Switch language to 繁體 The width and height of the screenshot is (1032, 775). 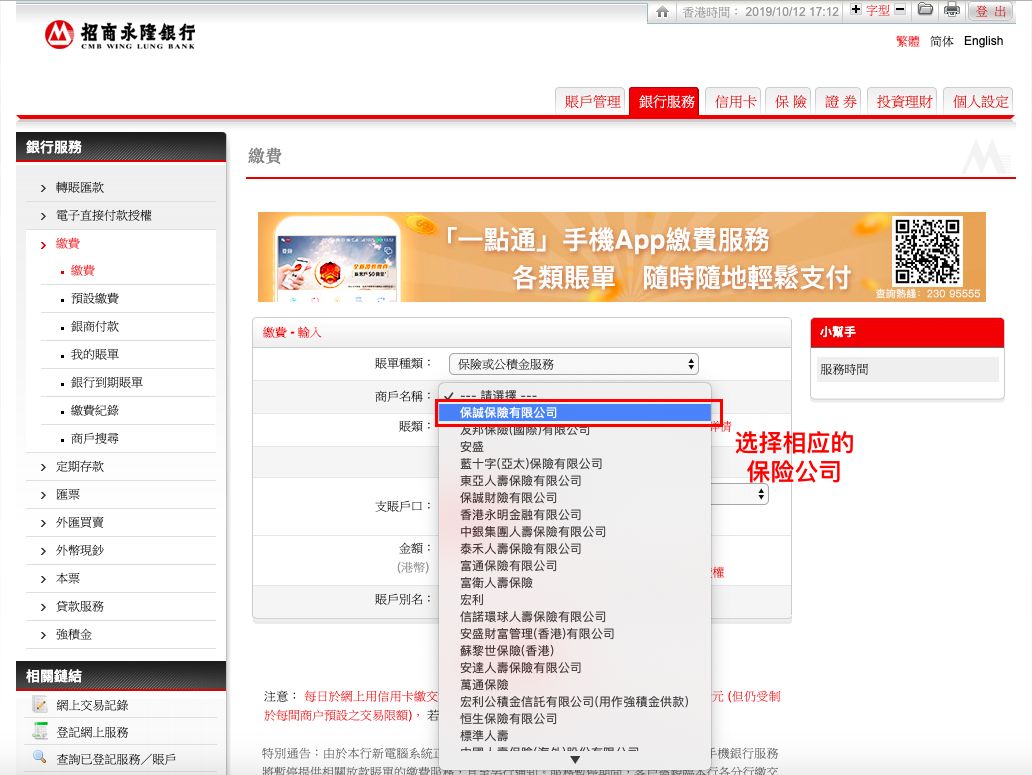[x=908, y=41]
